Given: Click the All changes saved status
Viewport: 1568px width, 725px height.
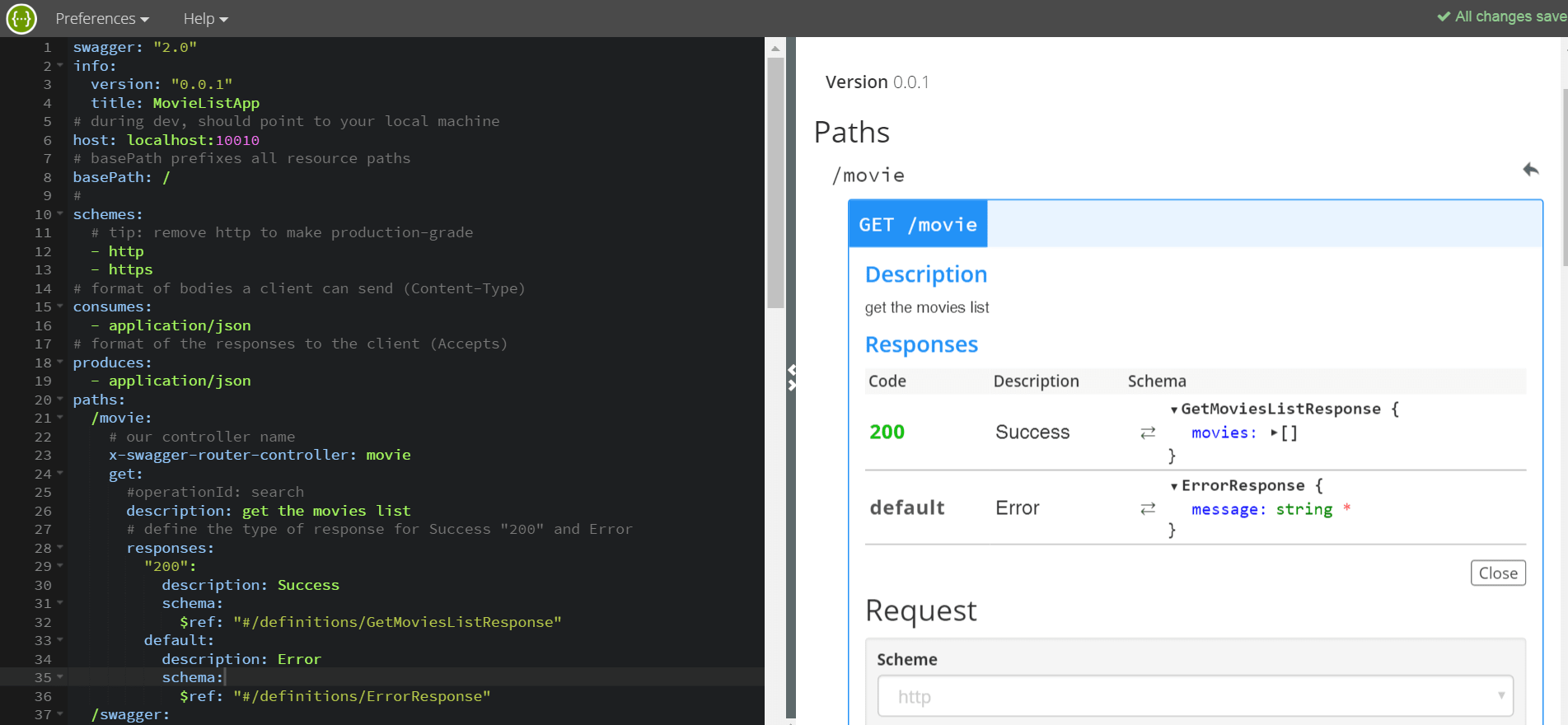Looking at the screenshot, I should pos(1502,16).
